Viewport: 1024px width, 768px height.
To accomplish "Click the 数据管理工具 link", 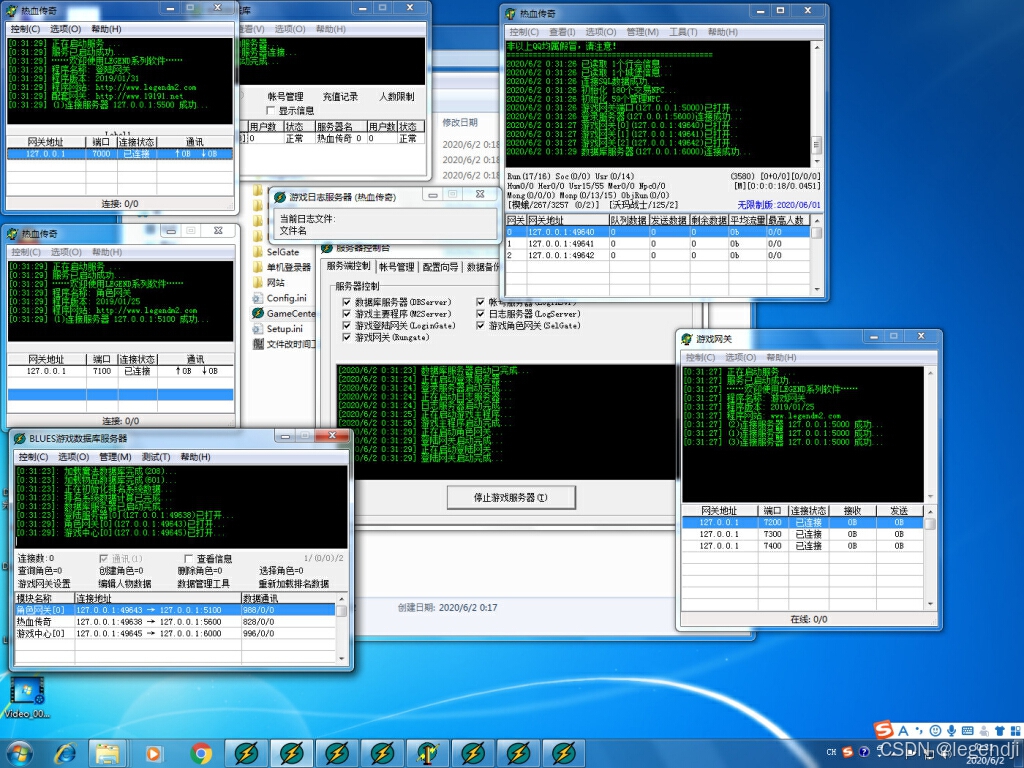I will (204, 583).
